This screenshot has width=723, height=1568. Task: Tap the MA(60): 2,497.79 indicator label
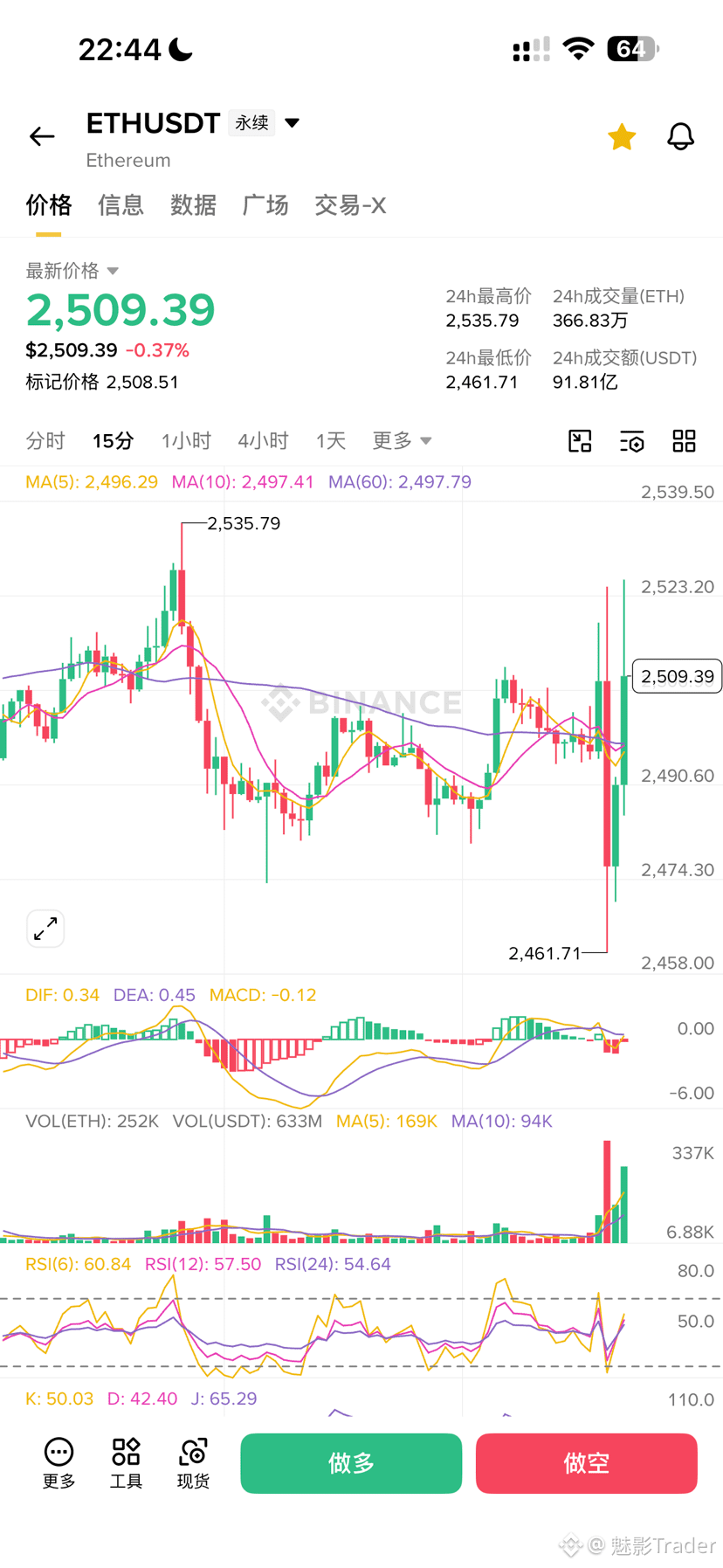tap(400, 482)
